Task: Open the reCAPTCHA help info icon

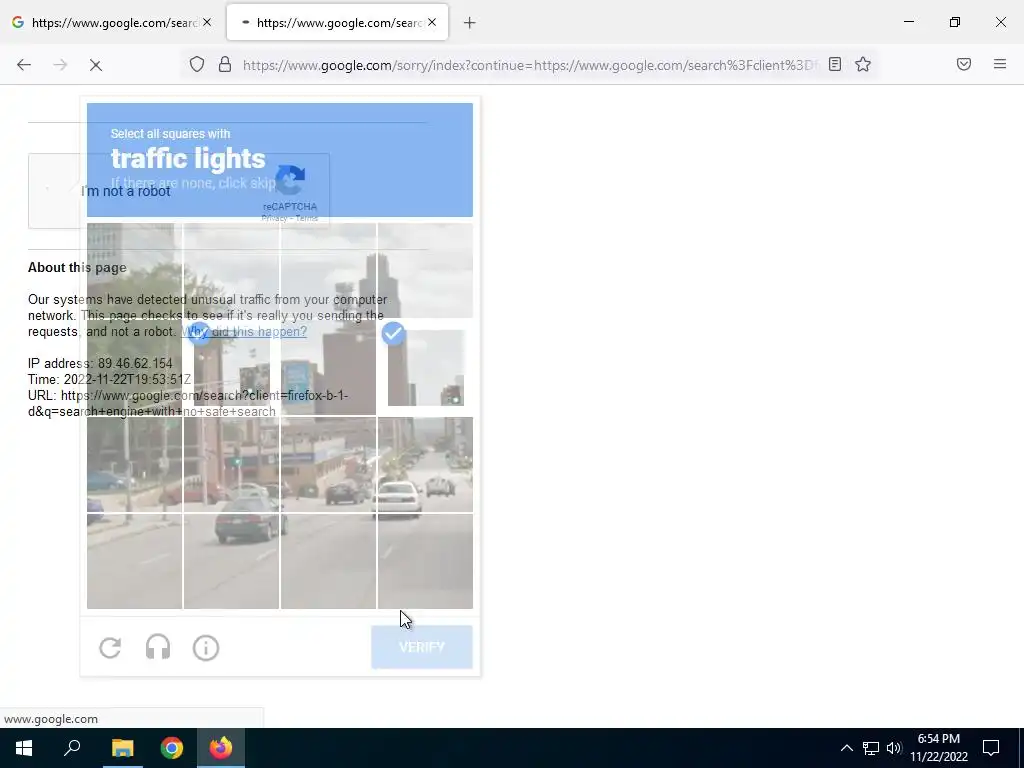Action: tap(206, 648)
